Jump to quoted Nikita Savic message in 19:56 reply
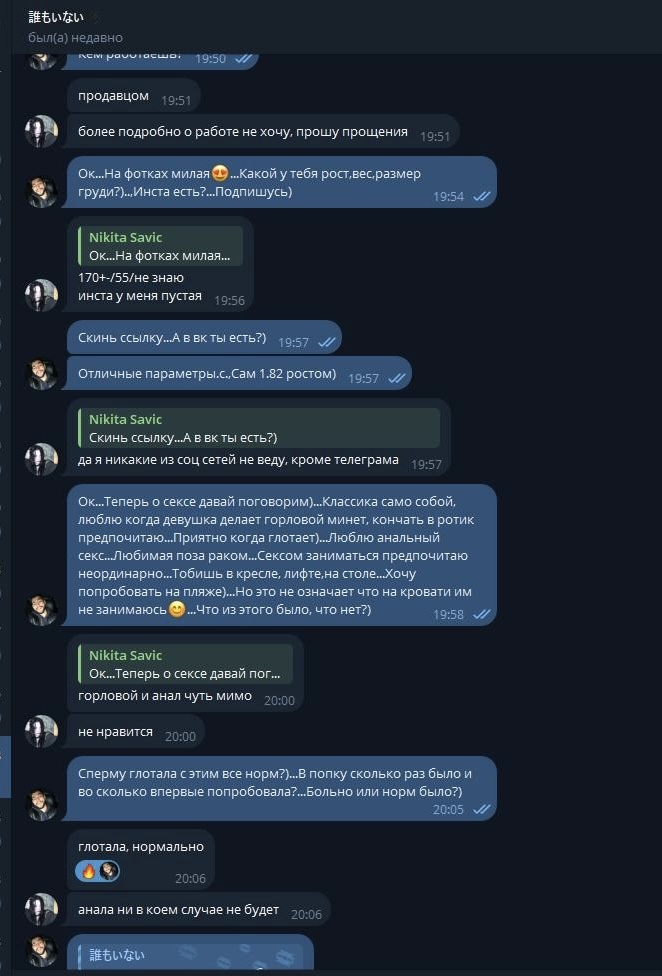This screenshot has height=976, width=662. point(160,246)
